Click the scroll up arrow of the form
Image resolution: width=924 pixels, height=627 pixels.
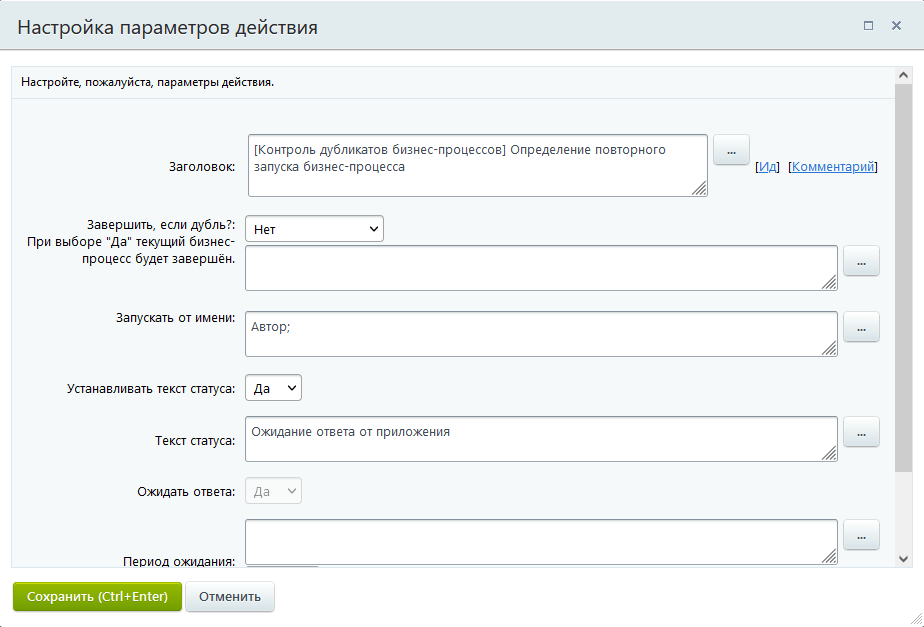(904, 76)
